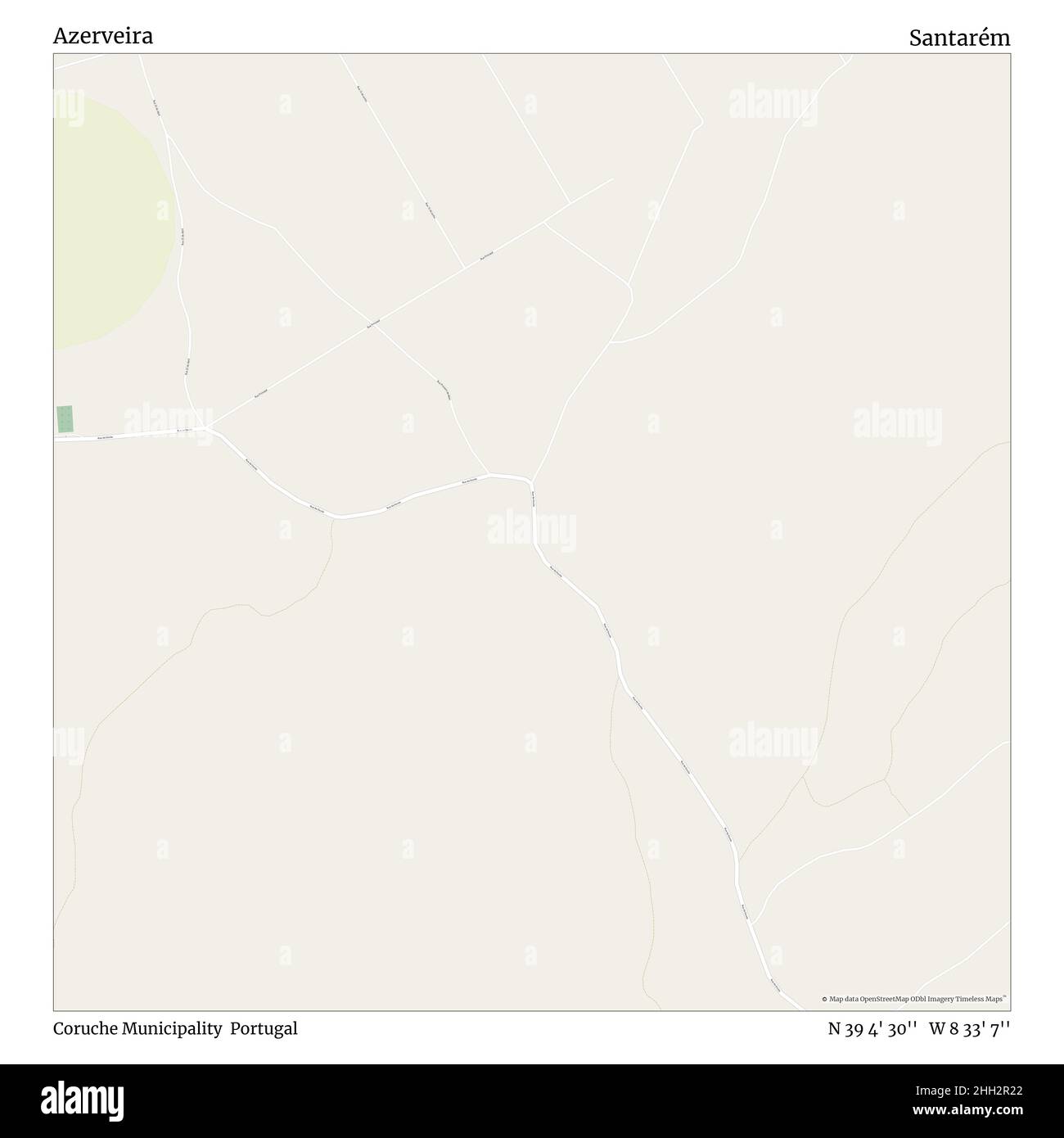
Task: Click the road junction at map center
Action: coord(531,481)
